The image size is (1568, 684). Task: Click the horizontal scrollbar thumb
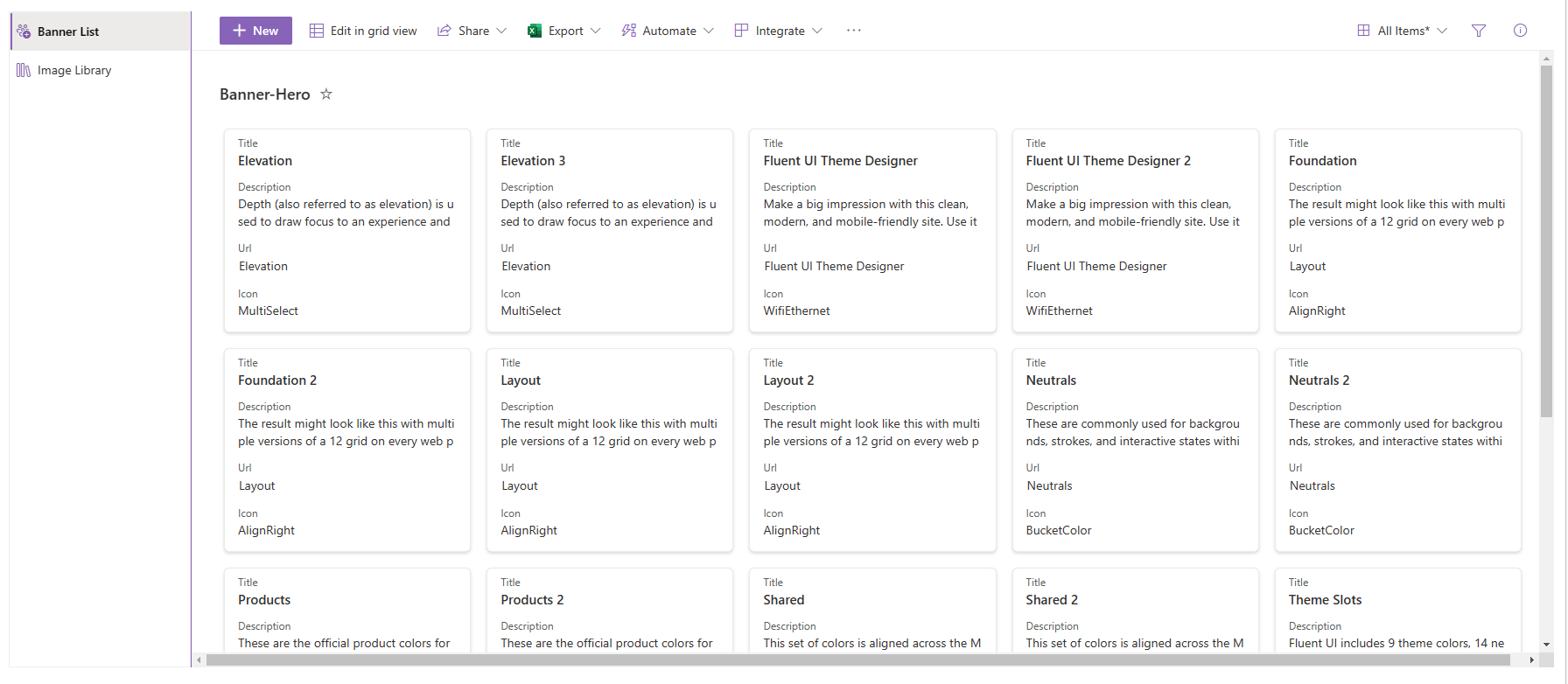click(x=857, y=660)
